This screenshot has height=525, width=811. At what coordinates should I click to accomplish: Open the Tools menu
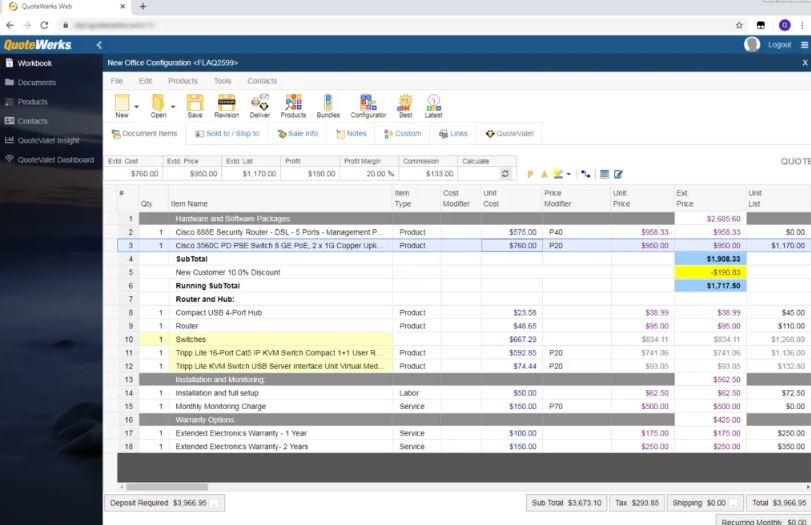point(222,81)
